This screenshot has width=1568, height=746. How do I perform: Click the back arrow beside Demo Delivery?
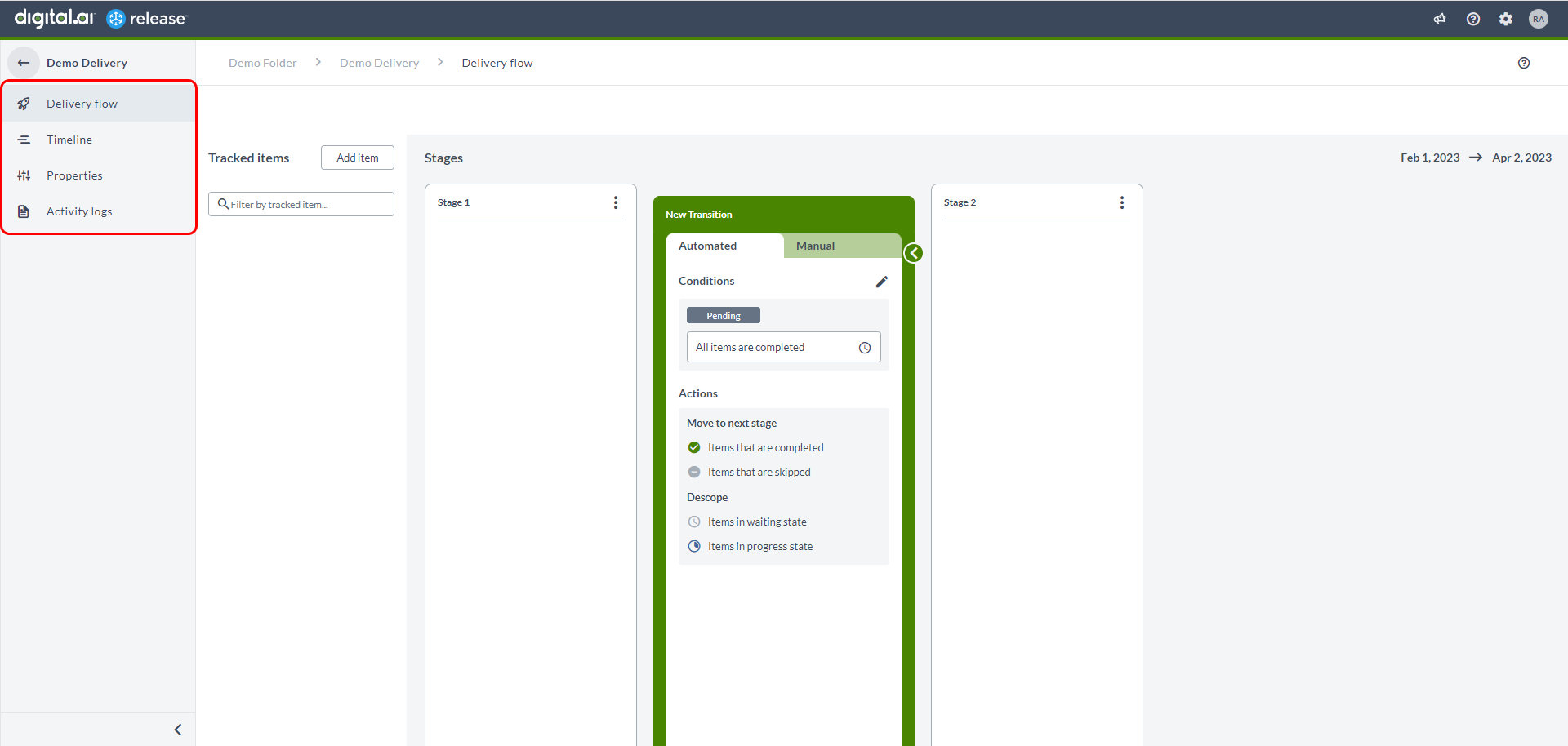pos(24,63)
